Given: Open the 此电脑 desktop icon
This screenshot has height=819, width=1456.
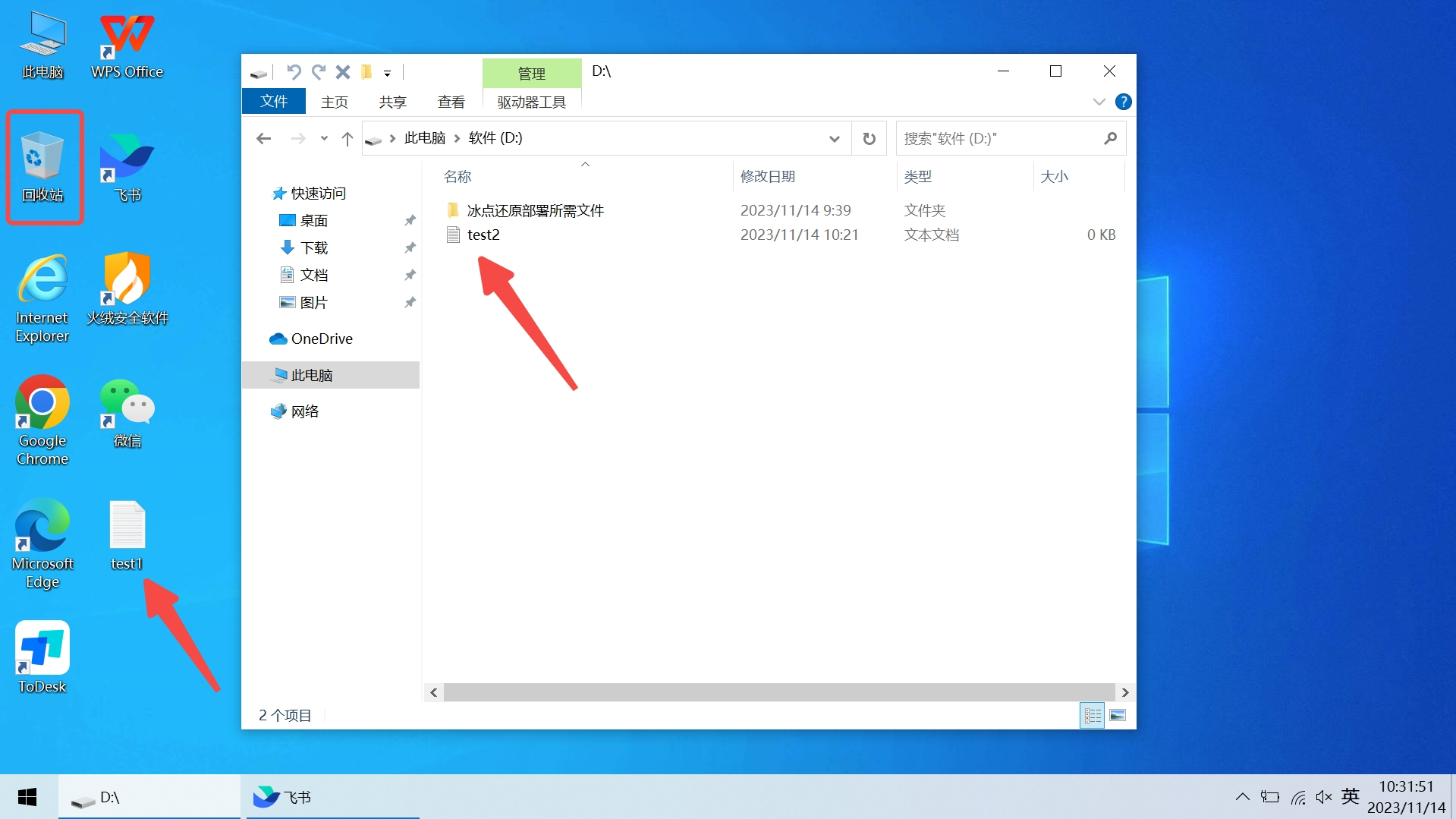Looking at the screenshot, I should point(42,45).
